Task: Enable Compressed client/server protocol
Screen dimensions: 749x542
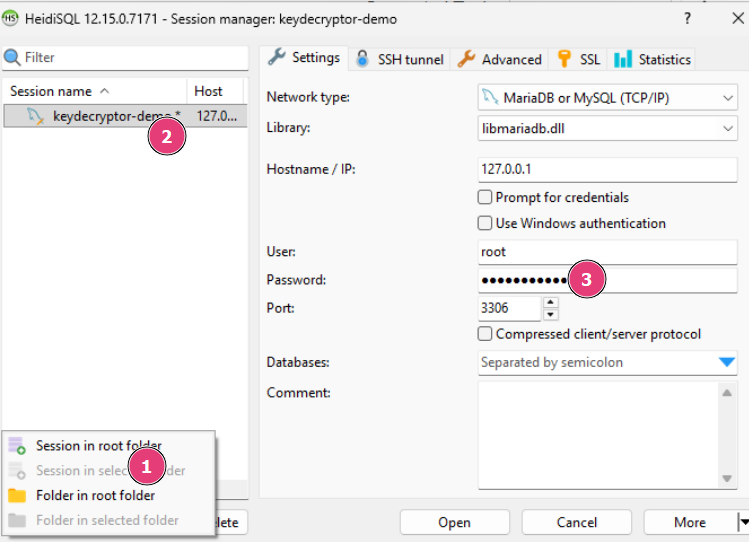Action: [486, 334]
